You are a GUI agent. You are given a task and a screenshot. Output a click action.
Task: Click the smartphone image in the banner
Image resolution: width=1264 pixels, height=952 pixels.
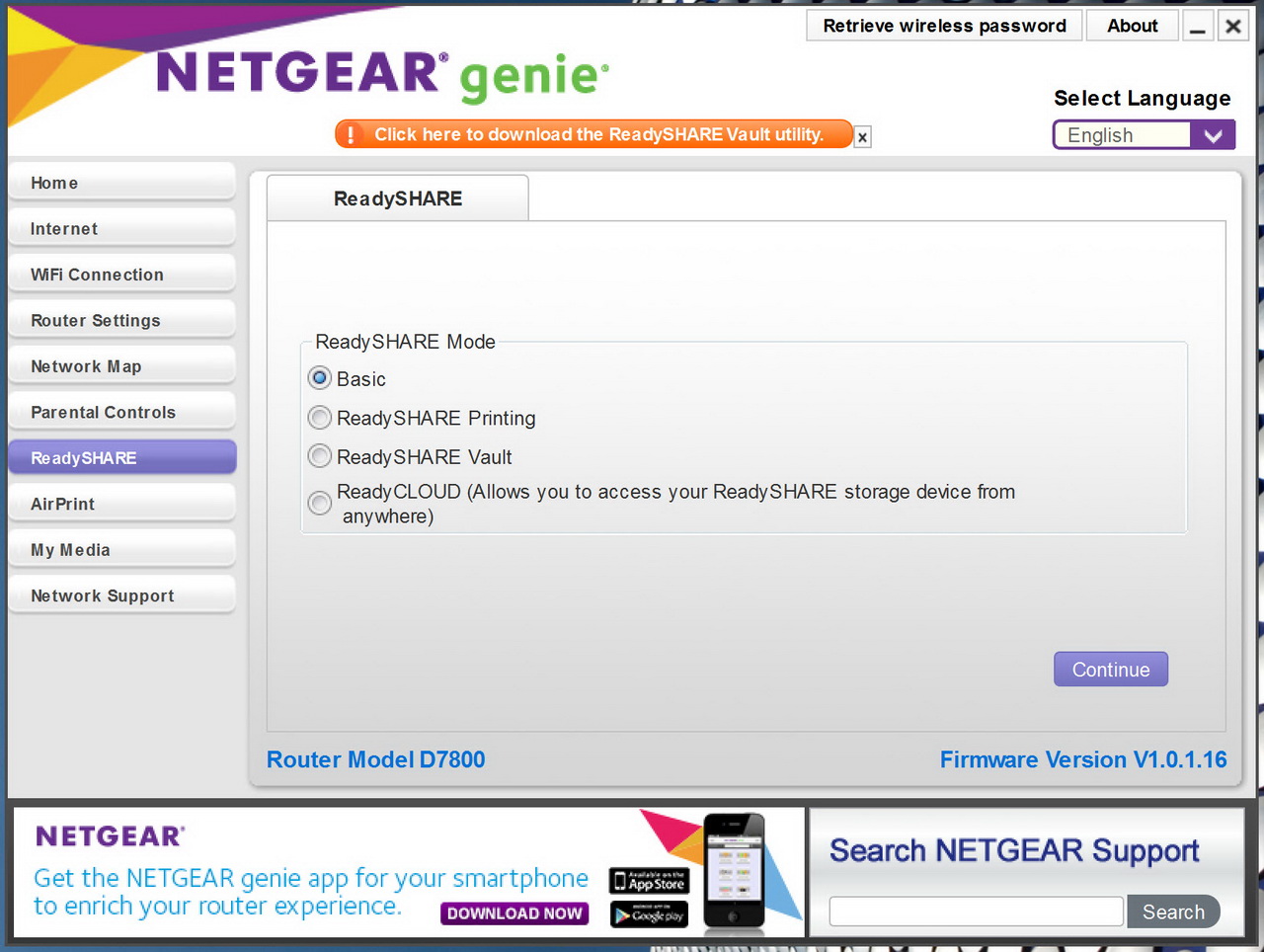tap(734, 871)
